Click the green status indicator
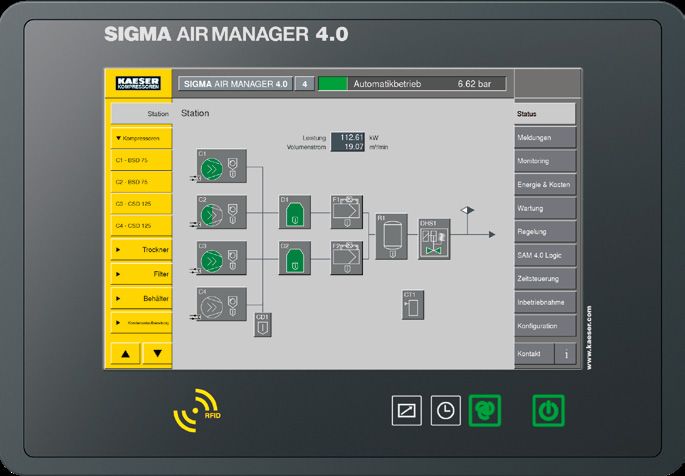 point(333,84)
